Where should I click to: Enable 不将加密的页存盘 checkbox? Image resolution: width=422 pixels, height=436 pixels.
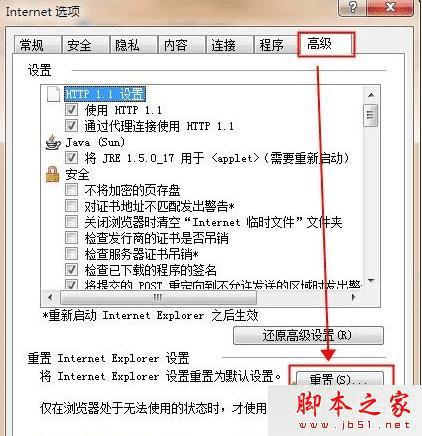click(71, 190)
